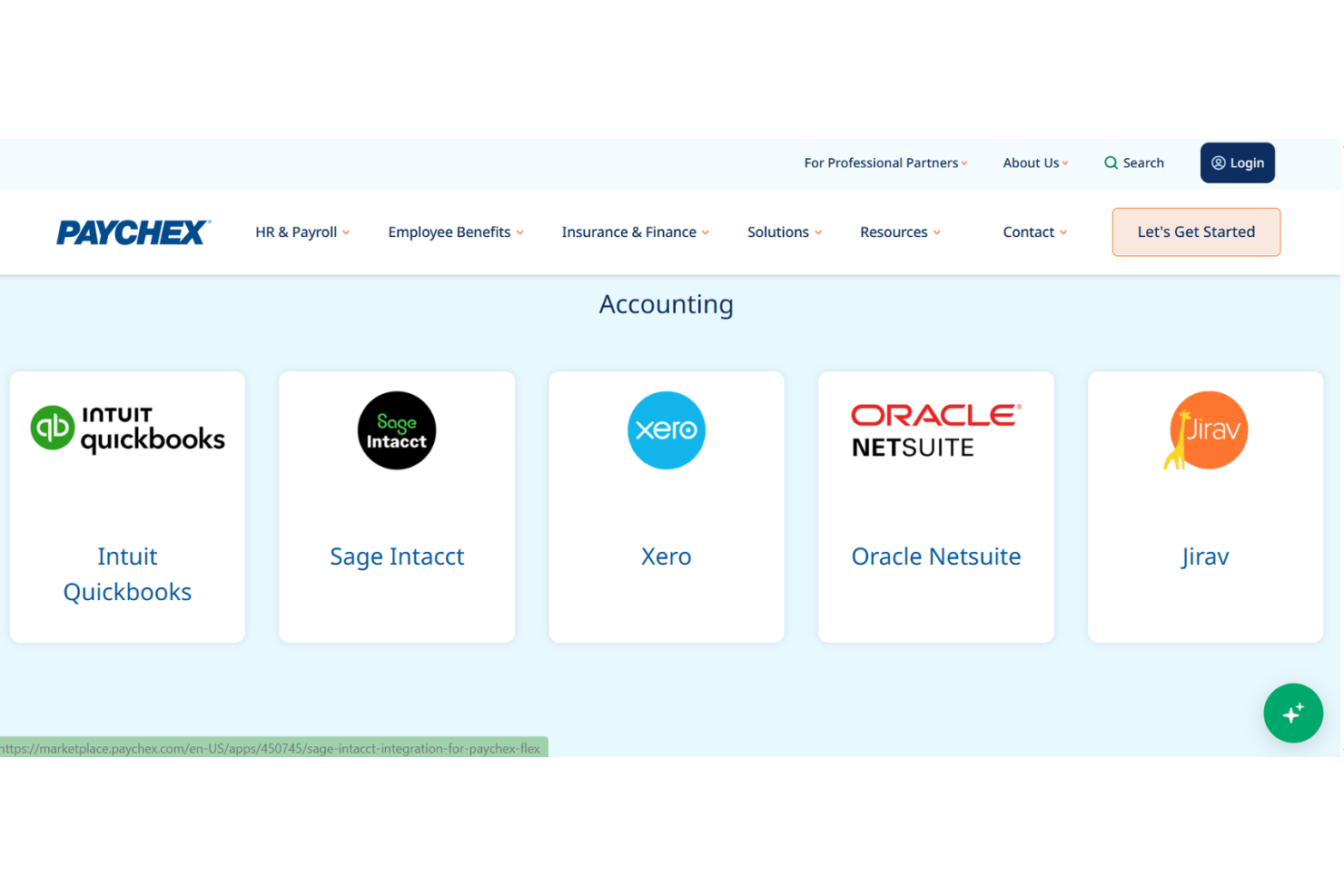Open the Oracle Netsuite link
The height and width of the screenshot is (896, 1344).
pyautogui.click(x=936, y=556)
